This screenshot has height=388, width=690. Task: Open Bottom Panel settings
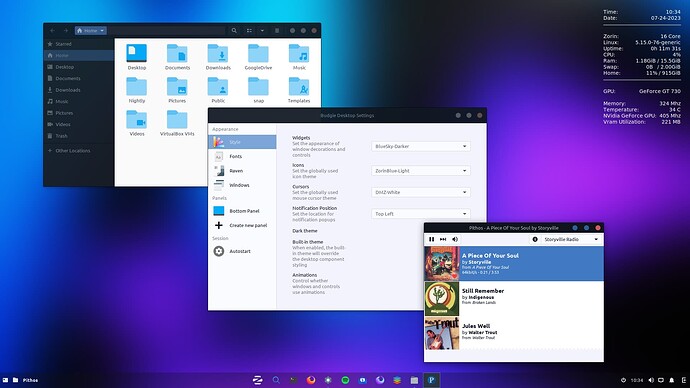[x=242, y=211]
